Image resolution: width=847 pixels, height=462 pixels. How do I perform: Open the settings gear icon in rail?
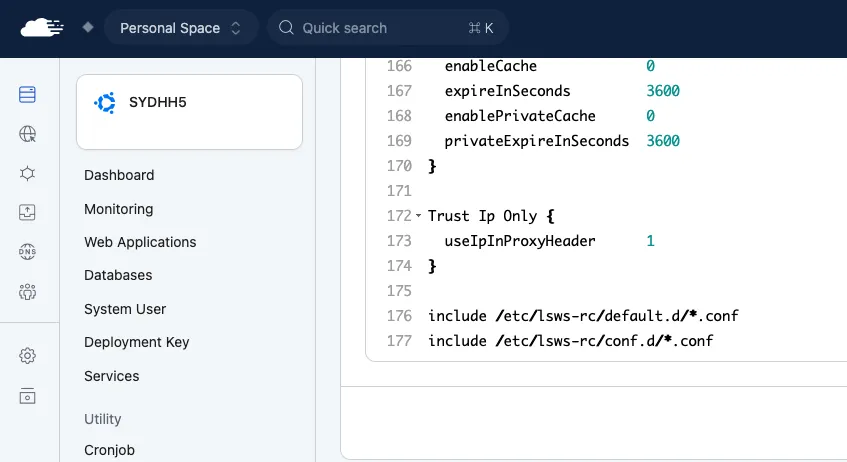point(28,356)
